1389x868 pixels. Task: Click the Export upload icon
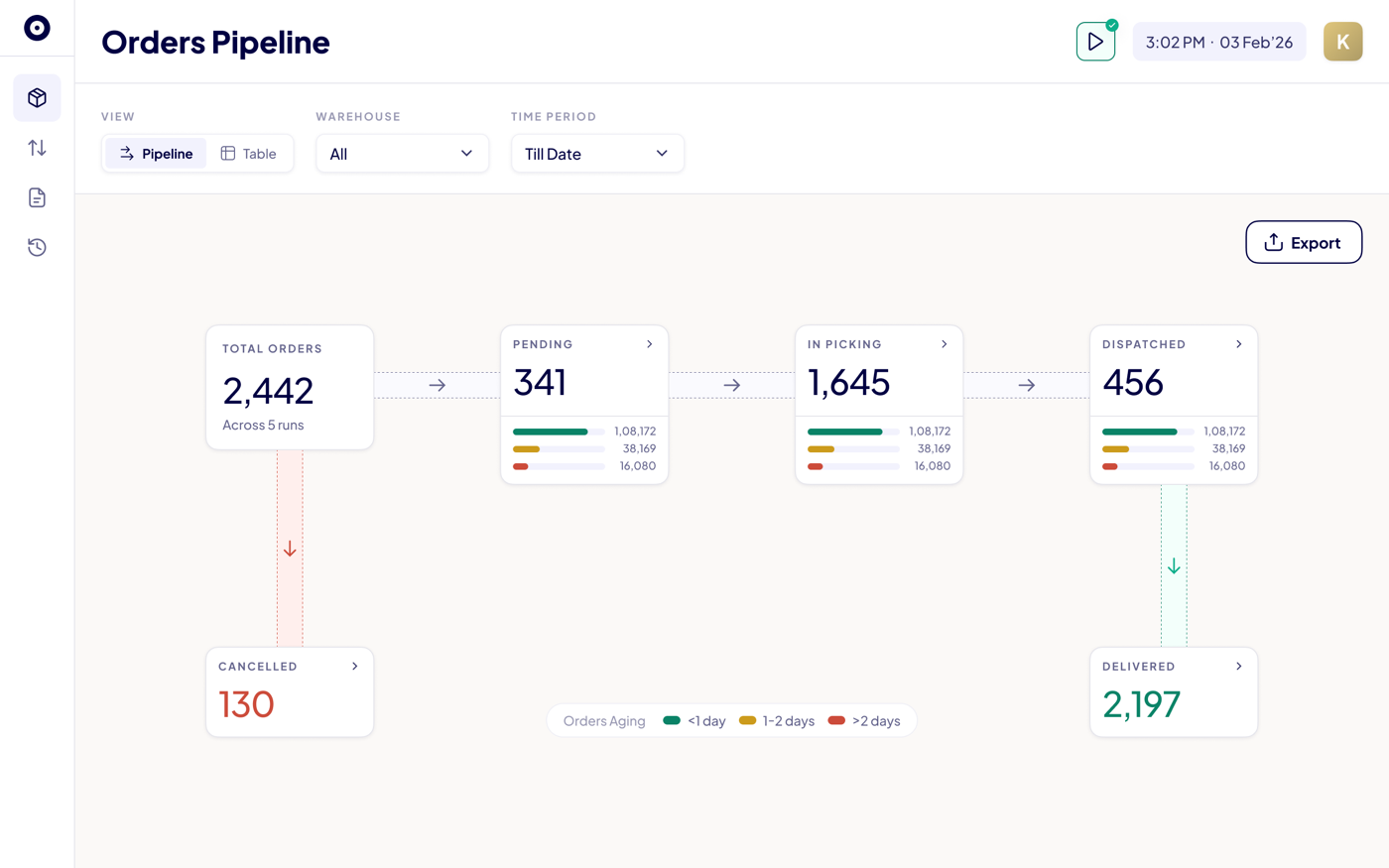1274,242
